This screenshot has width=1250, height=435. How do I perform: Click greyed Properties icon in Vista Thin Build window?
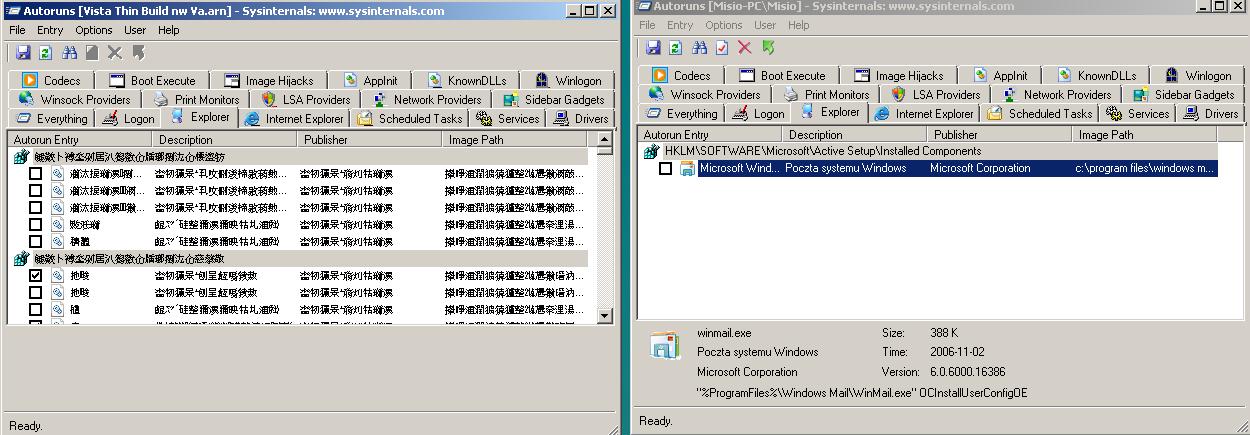(x=92, y=53)
